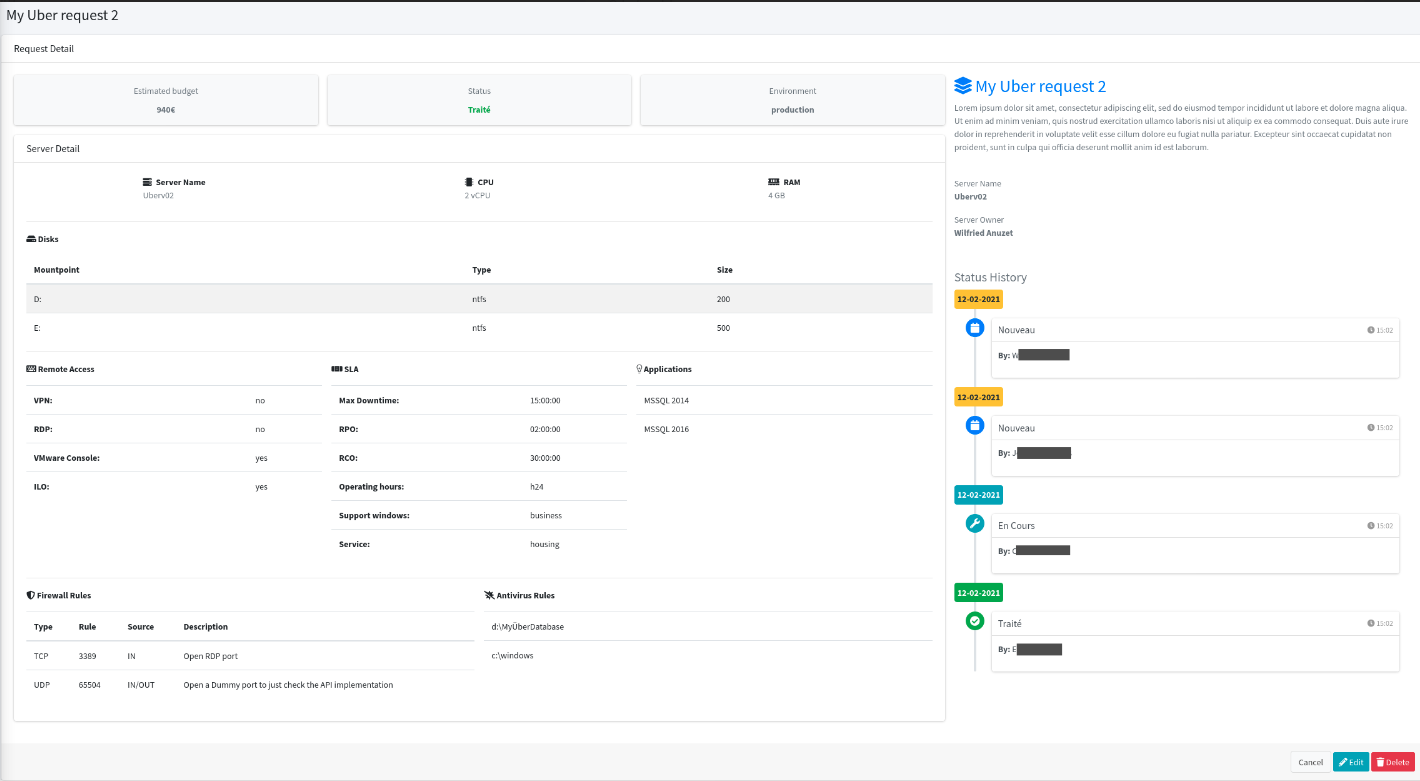Screen dimensions: 1420x781
Task: Click the Antivirus Rules icon
Action: (488, 595)
